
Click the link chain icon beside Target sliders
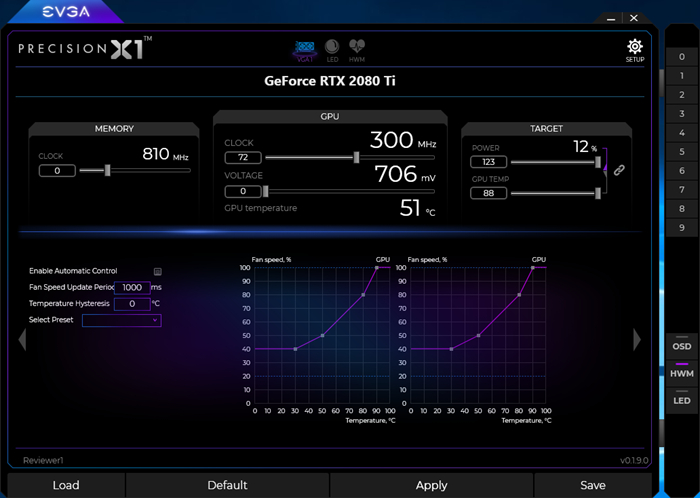(x=619, y=170)
